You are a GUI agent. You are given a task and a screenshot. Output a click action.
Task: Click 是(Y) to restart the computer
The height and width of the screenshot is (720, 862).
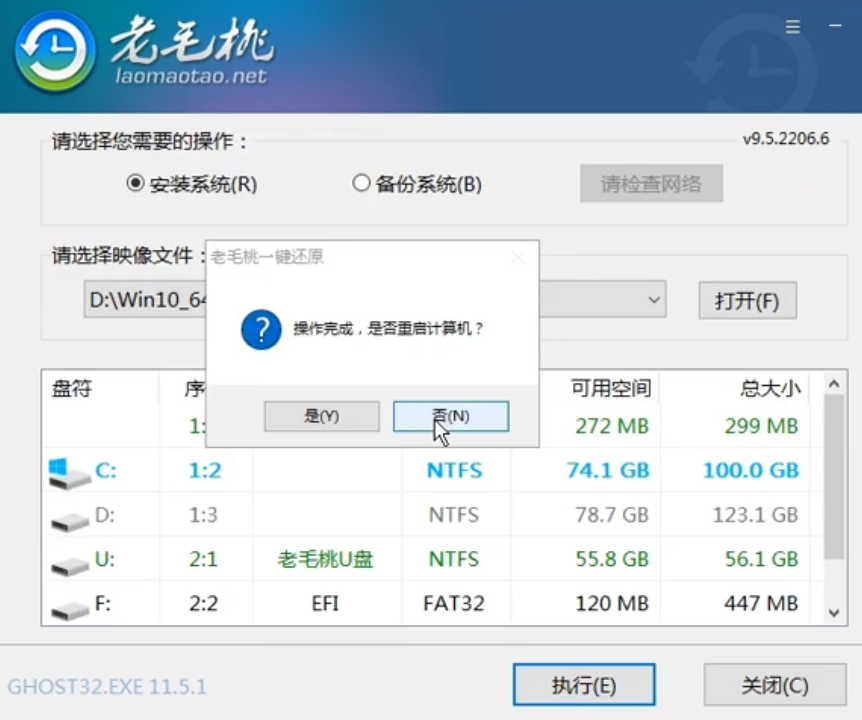tap(322, 416)
